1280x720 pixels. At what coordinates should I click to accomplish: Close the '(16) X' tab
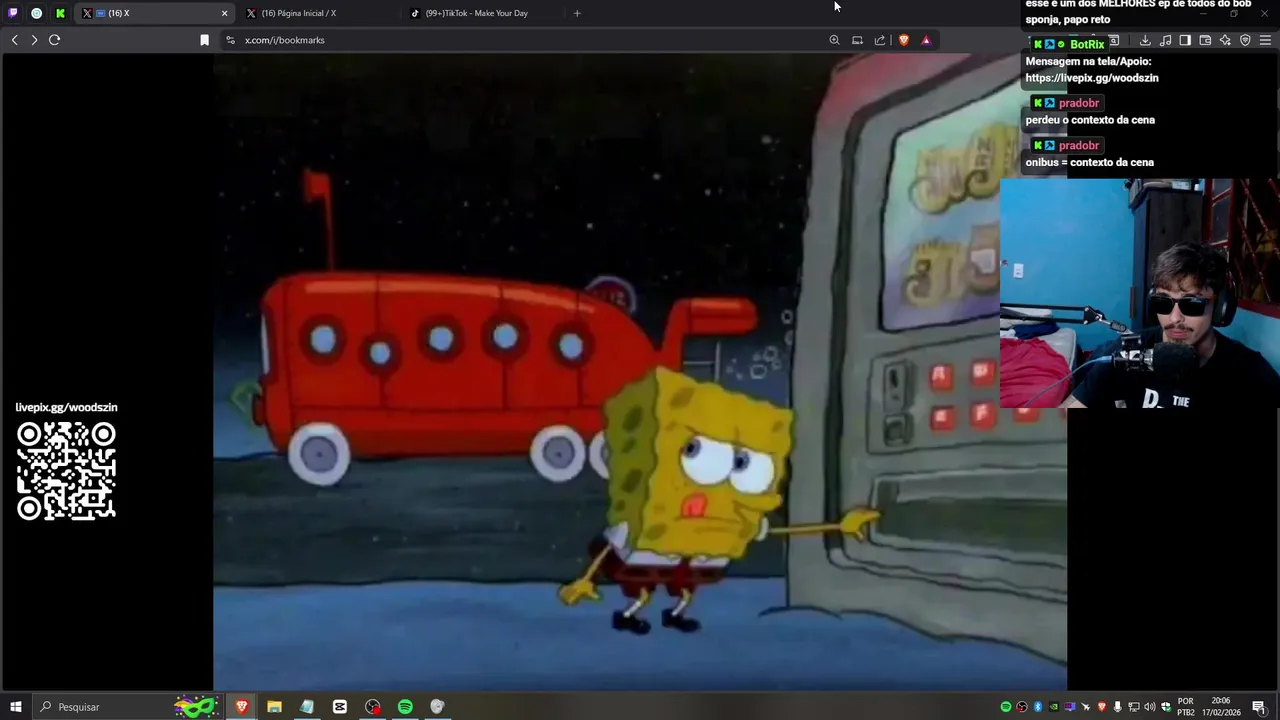point(224,13)
